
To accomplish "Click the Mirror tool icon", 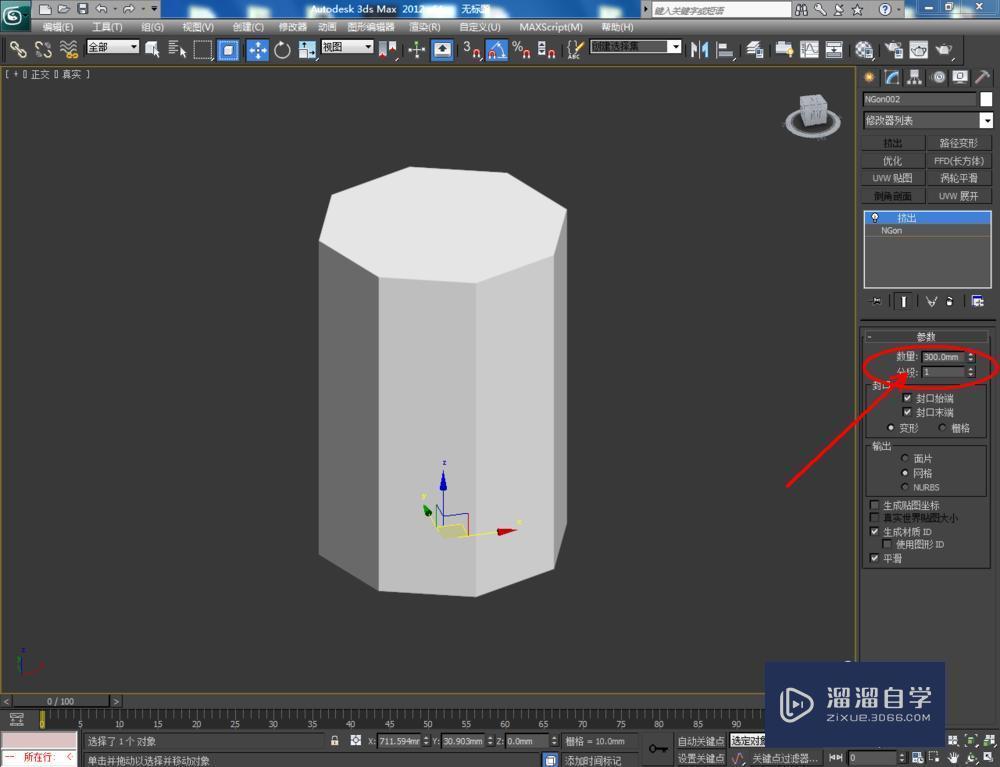I will click(x=700, y=50).
